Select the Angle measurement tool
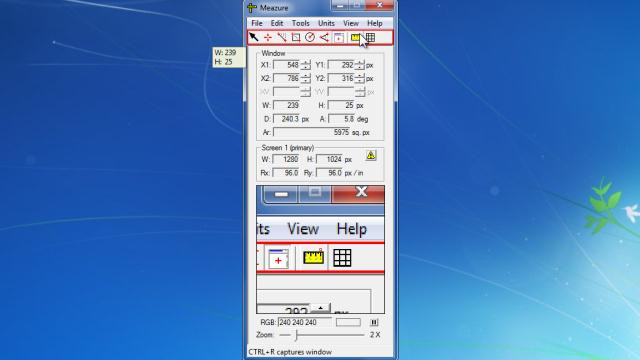Image resolution: width=640 pixels, height=360 pixels. [324, 38]
